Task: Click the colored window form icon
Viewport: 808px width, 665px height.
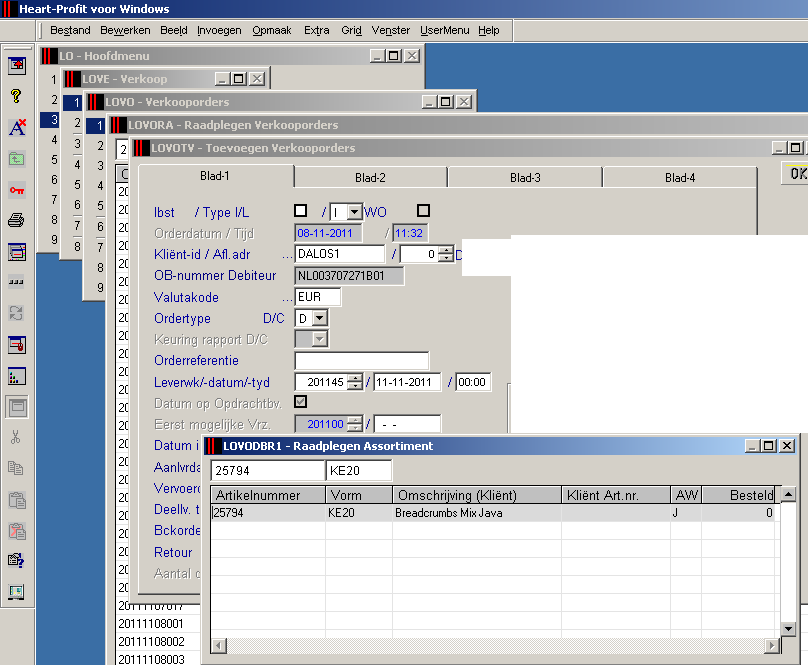Action: pyautogui.click(x=16, y=252)
